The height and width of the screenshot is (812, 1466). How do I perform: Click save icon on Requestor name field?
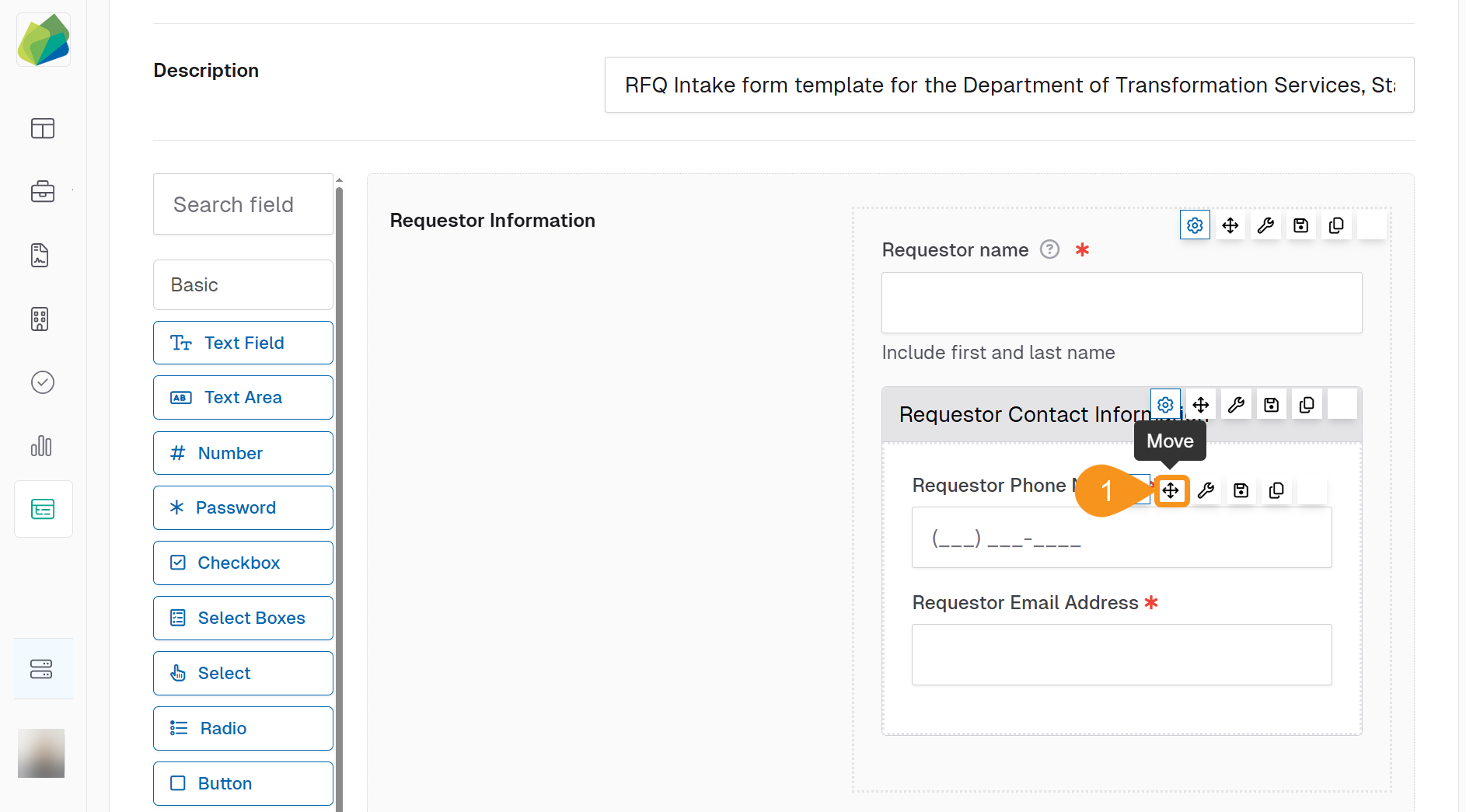pyautogui.click(x=1300, y=225)
